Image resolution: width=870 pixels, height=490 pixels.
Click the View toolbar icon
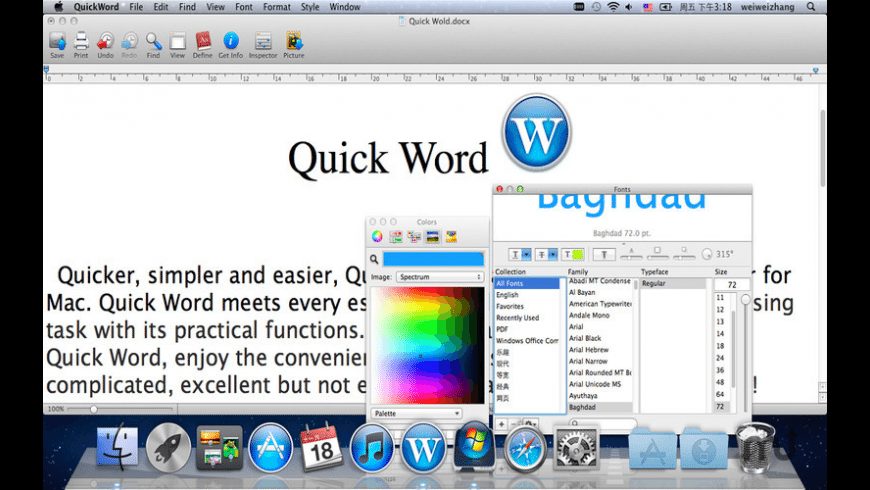[x=178, y=45]
